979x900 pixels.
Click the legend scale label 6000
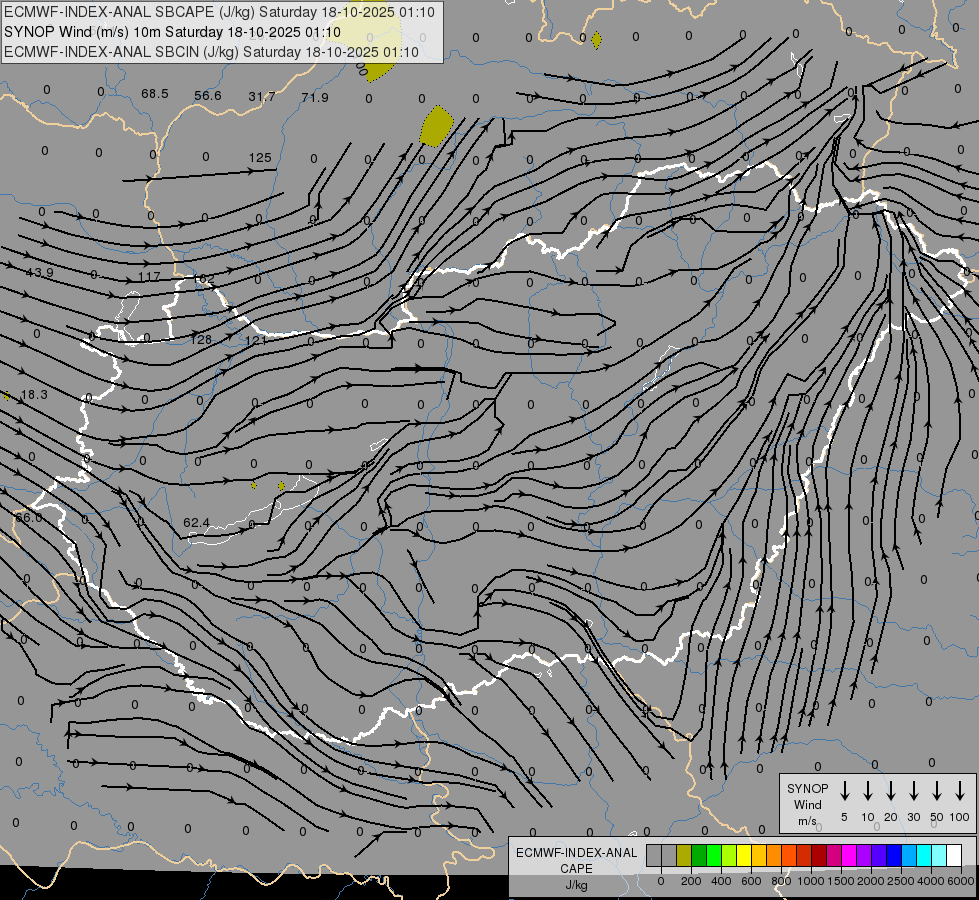click(961, 881)
